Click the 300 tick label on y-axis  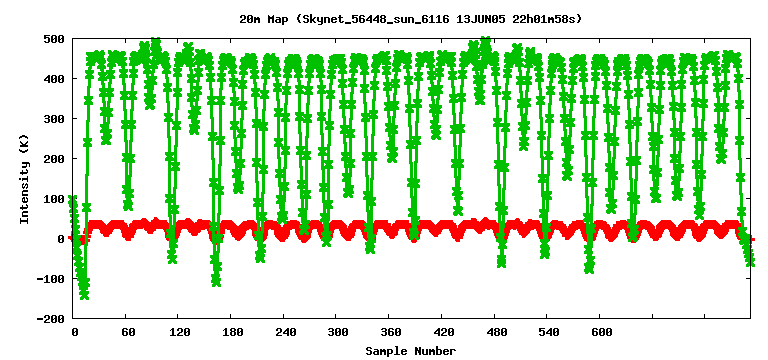[x=54, y=119]
